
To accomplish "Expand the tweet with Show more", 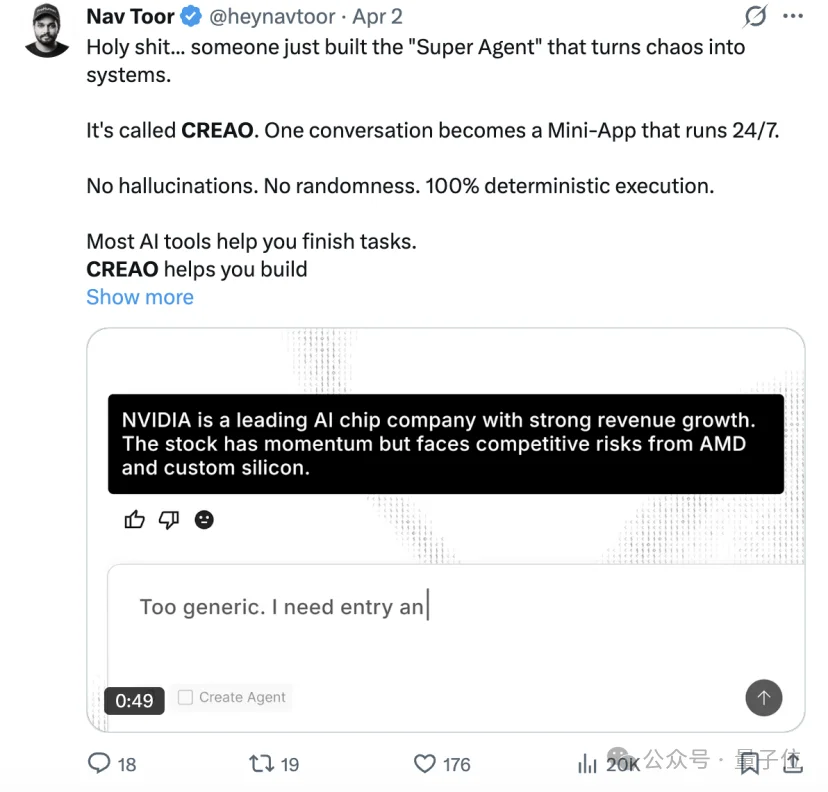I will [139, 296].
